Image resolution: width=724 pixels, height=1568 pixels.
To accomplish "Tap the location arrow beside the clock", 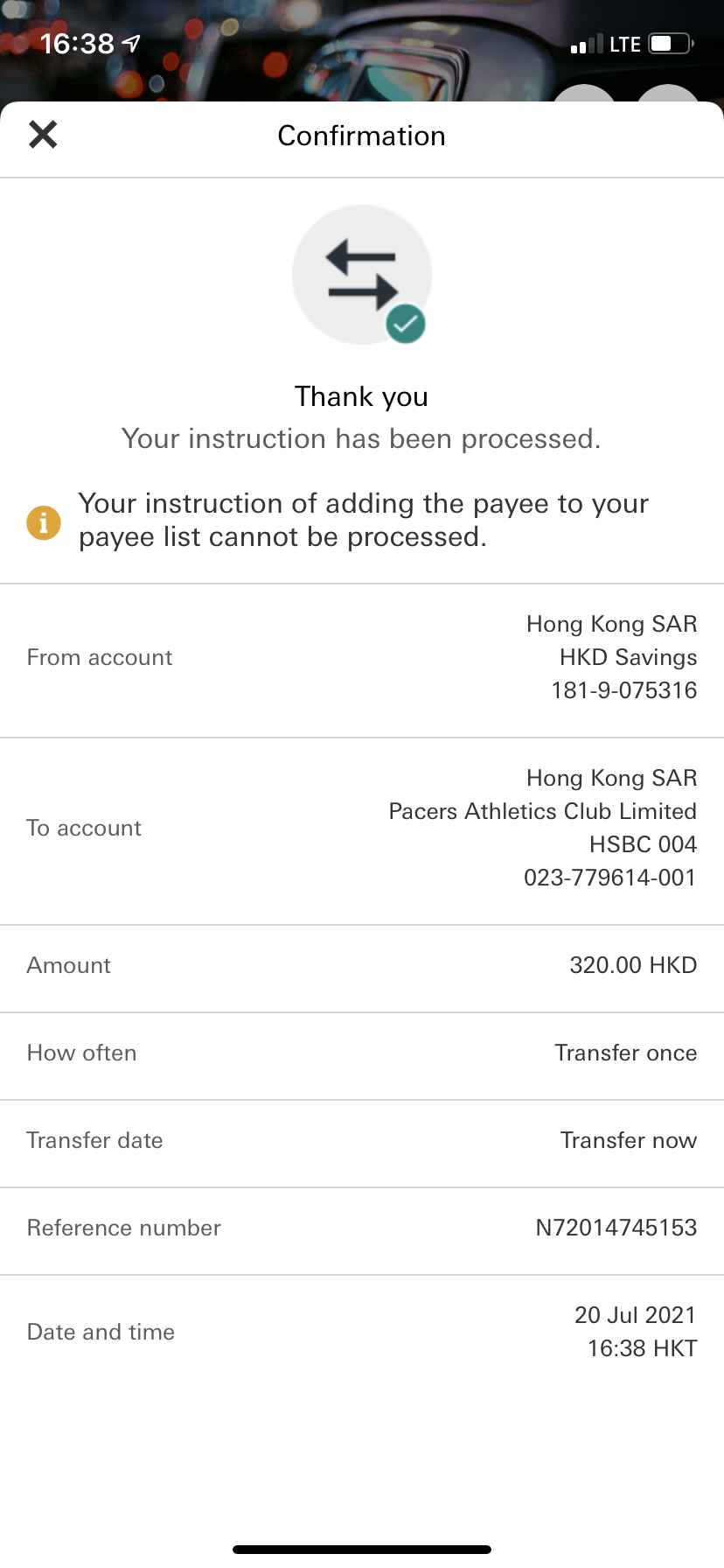I will click(x=131, y=43).
